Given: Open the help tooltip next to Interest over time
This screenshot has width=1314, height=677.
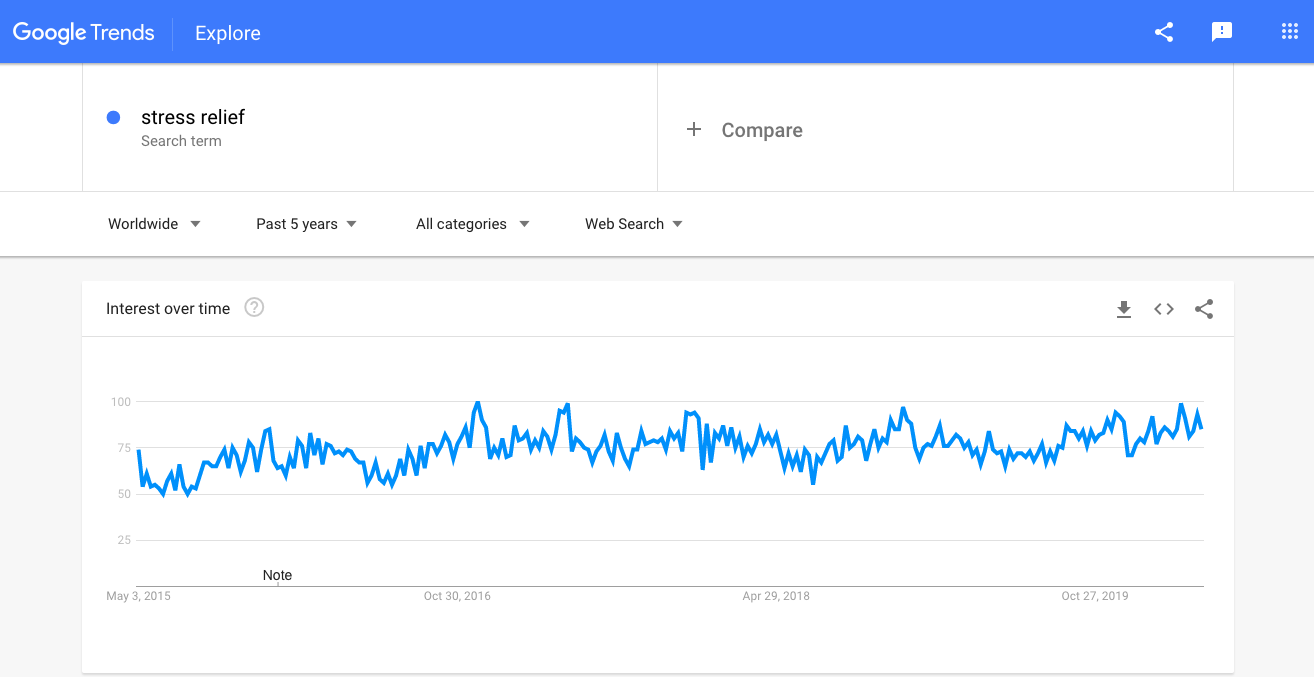Looking at the screenshot, I should 254,308.
